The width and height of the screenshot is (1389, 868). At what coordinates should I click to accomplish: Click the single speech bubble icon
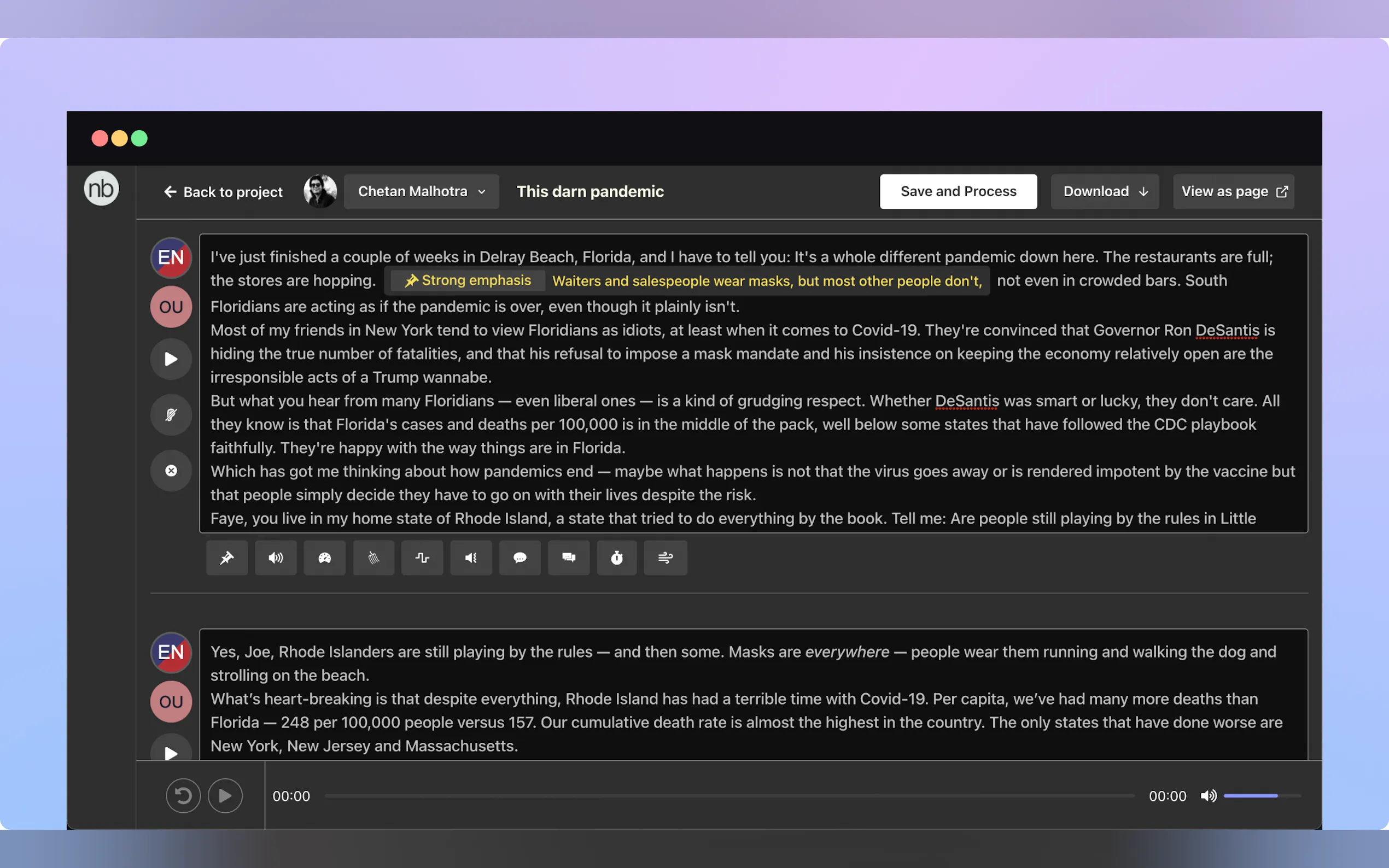pyautogui.click(x=520, y=558)
